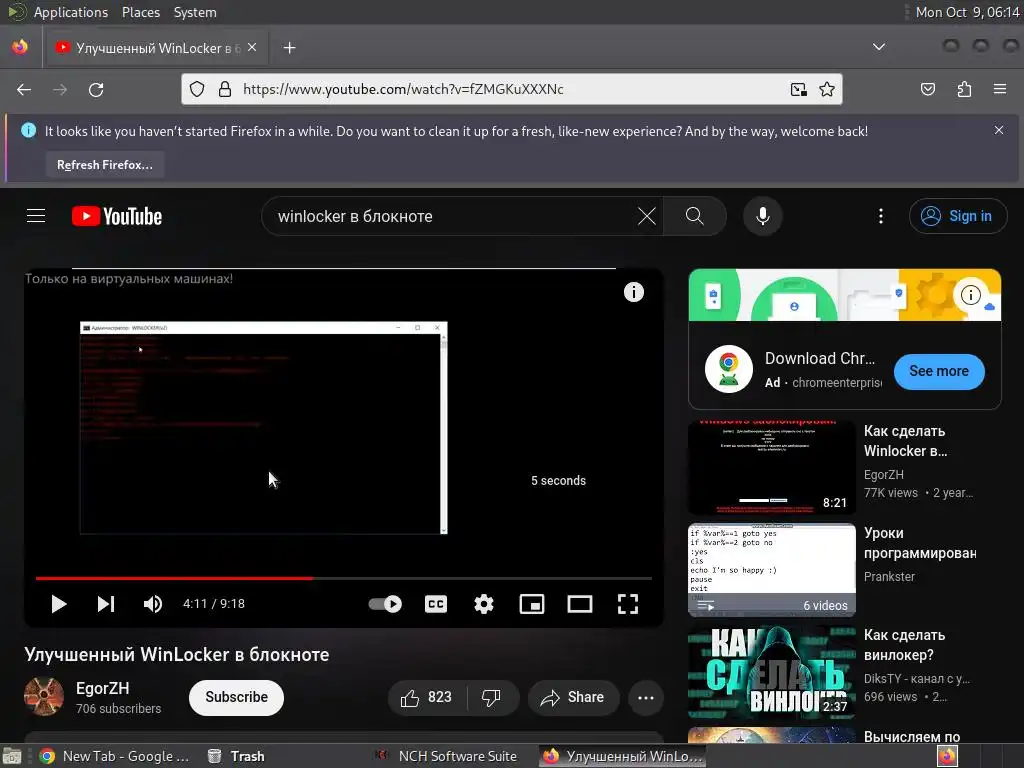
Task: Click 'Как сделать винлокер?' title link
Action: click(x=904, y=645)
